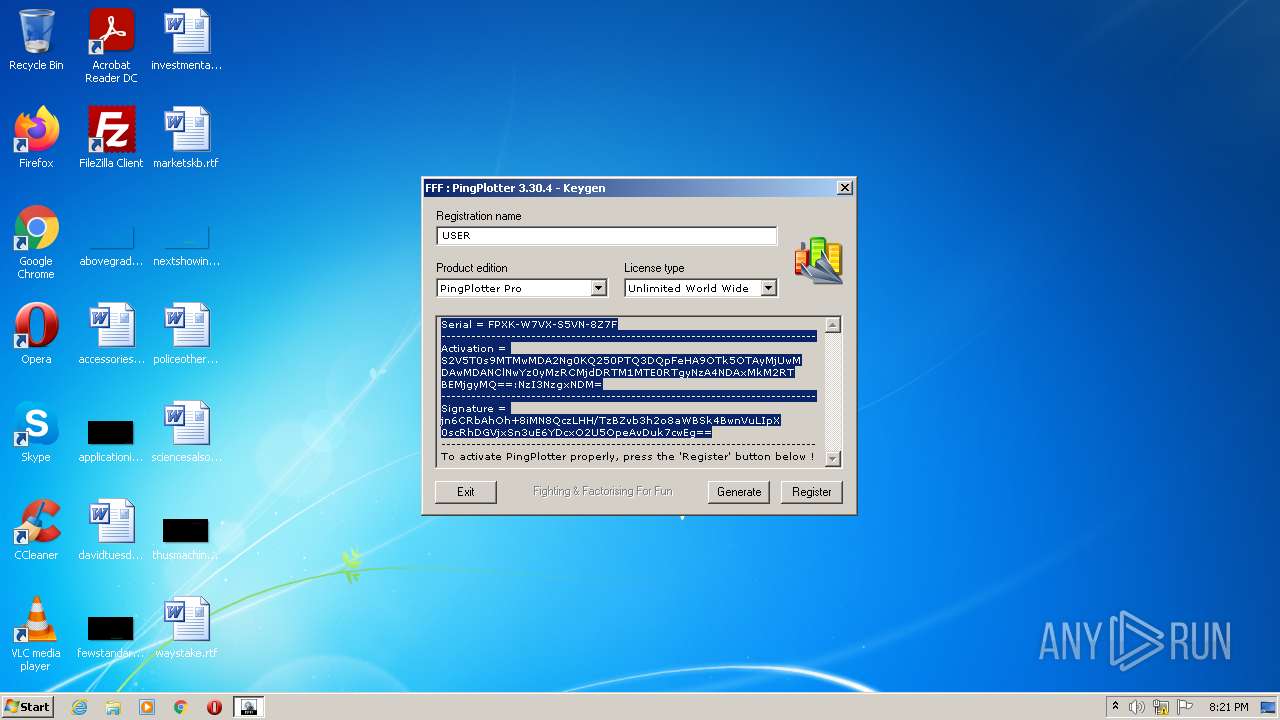
Task: Open policeother... Word document
Action: click(x=186, y=334)
